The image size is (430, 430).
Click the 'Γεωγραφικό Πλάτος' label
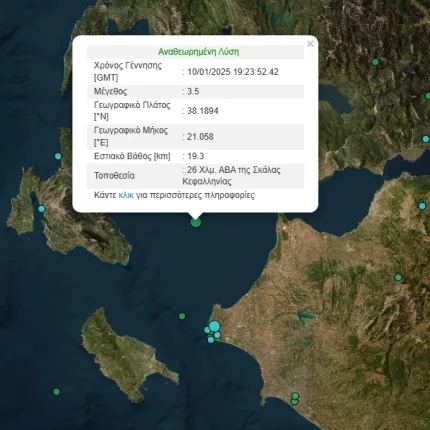click(132, 111)
